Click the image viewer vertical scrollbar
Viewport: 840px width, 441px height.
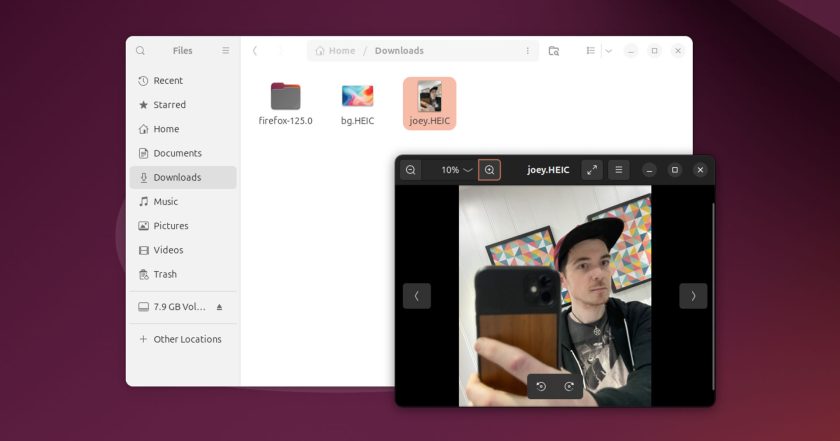click(x=713, y=296)
